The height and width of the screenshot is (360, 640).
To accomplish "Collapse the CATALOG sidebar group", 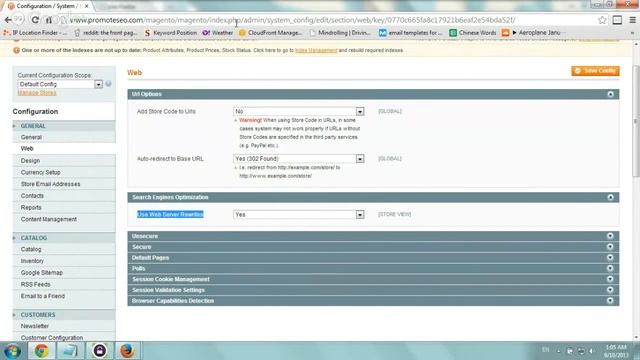I will (x=64, y=238).
